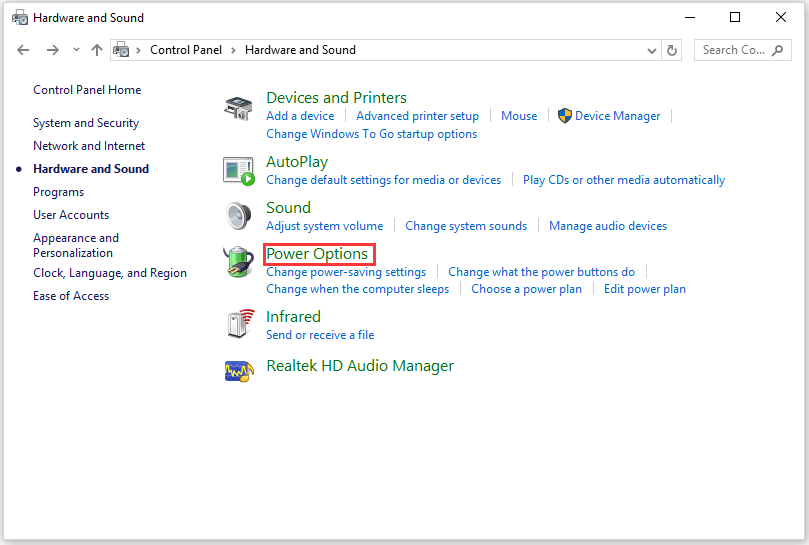Click the Power Options battery icon

coord(238,262)
